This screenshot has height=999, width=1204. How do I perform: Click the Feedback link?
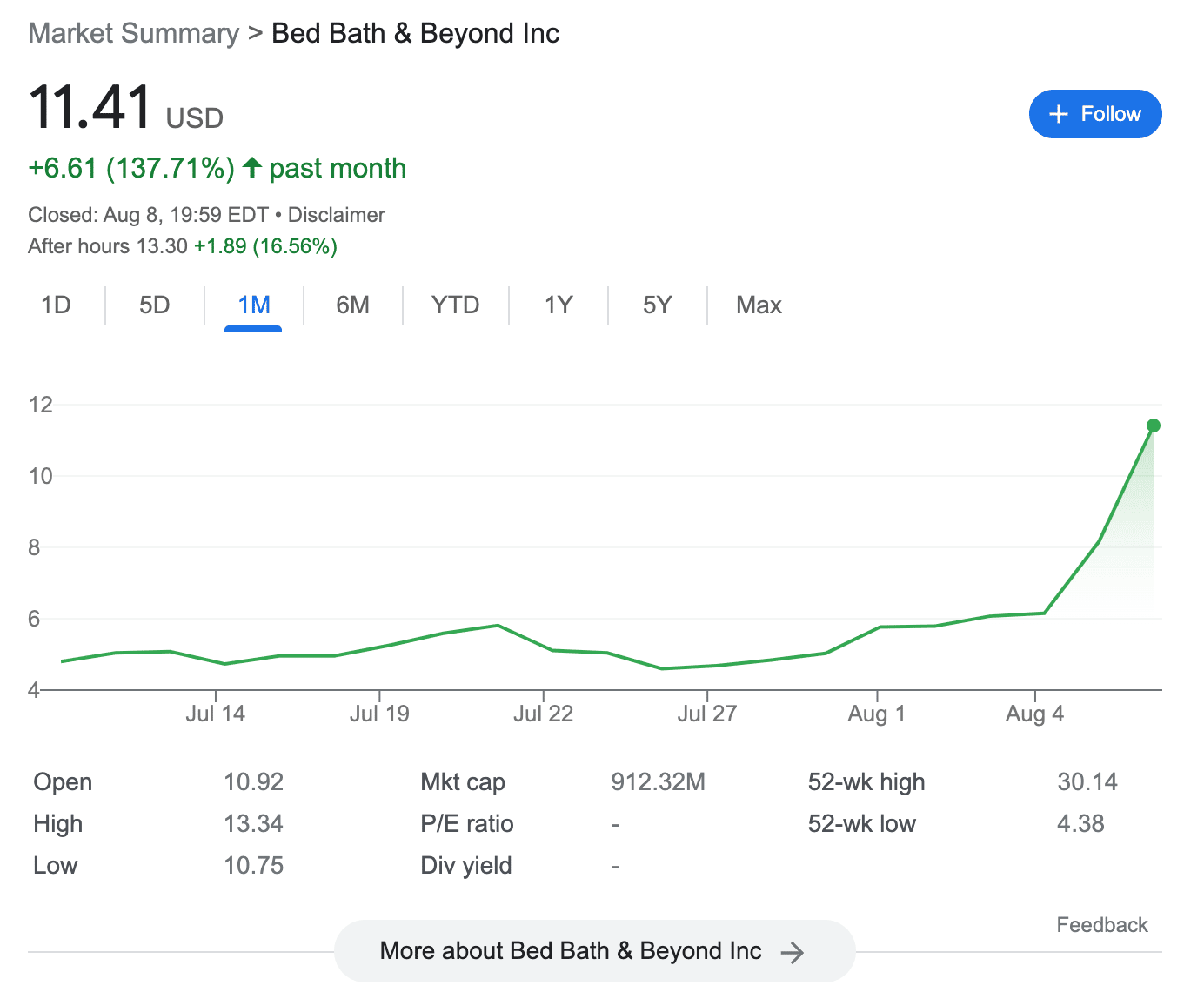pos(1102,925)
